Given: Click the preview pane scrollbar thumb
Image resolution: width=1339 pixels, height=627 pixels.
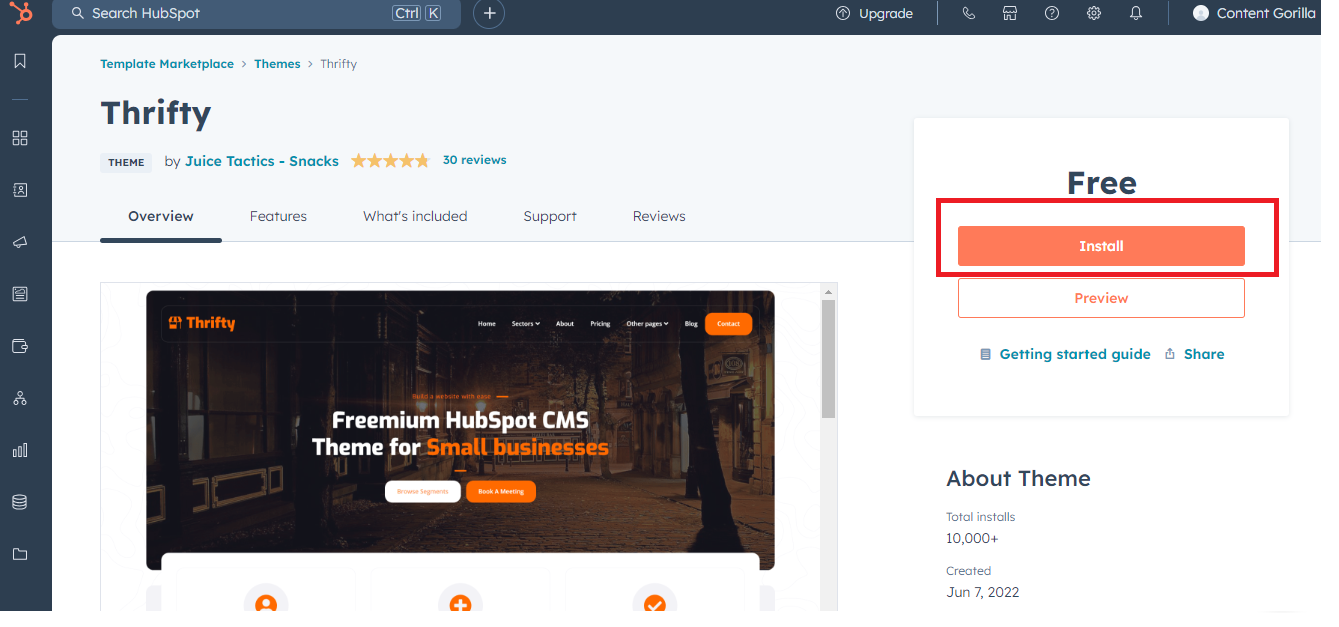Looking at the screenshot, I should (828, 358).
